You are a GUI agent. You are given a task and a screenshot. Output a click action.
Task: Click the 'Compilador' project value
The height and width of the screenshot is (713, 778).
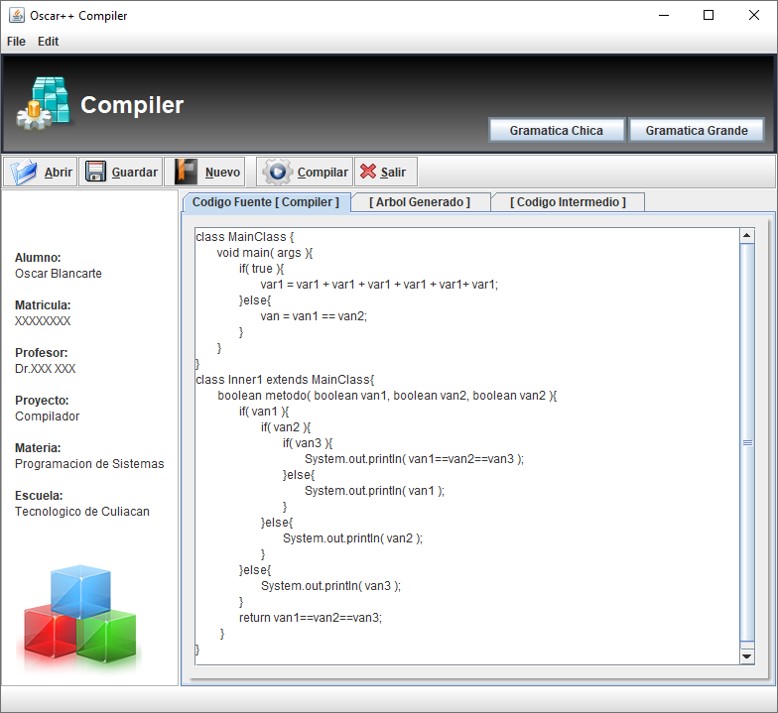pos(47,416)
